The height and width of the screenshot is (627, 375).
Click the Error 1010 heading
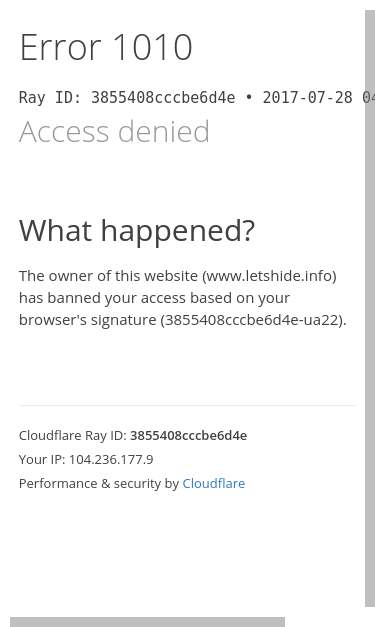106,47
